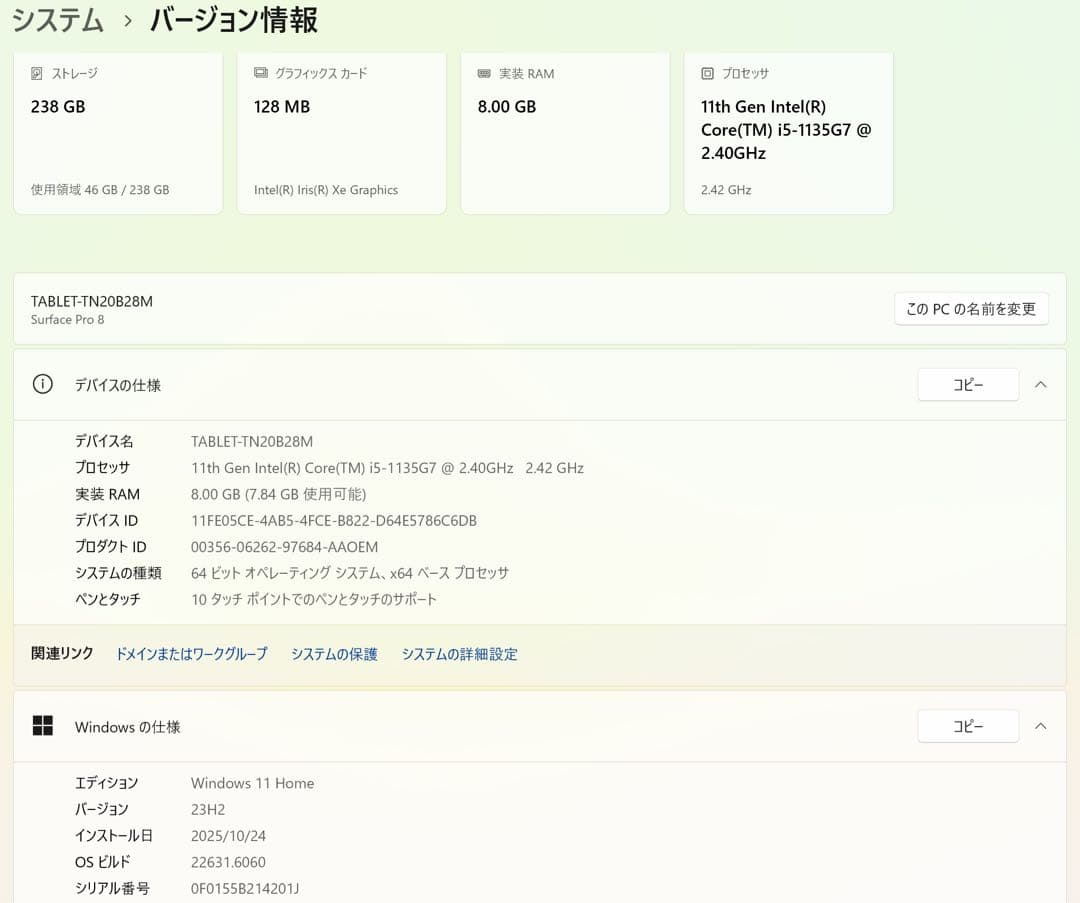Viewport: 1080px width, 903px height.
Task: Click the シリアル番号 serial value
Action: (245, 888)
